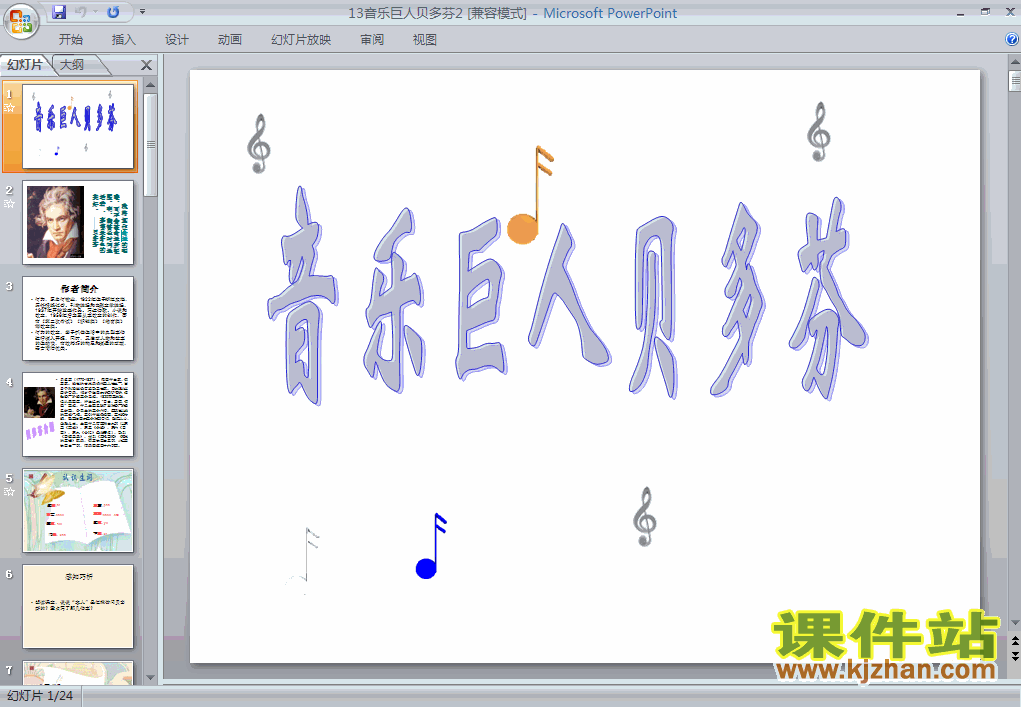Screen dimensions: 1021x707
Task: Select the treble clef above the 音 character
Action: point(259,144)
